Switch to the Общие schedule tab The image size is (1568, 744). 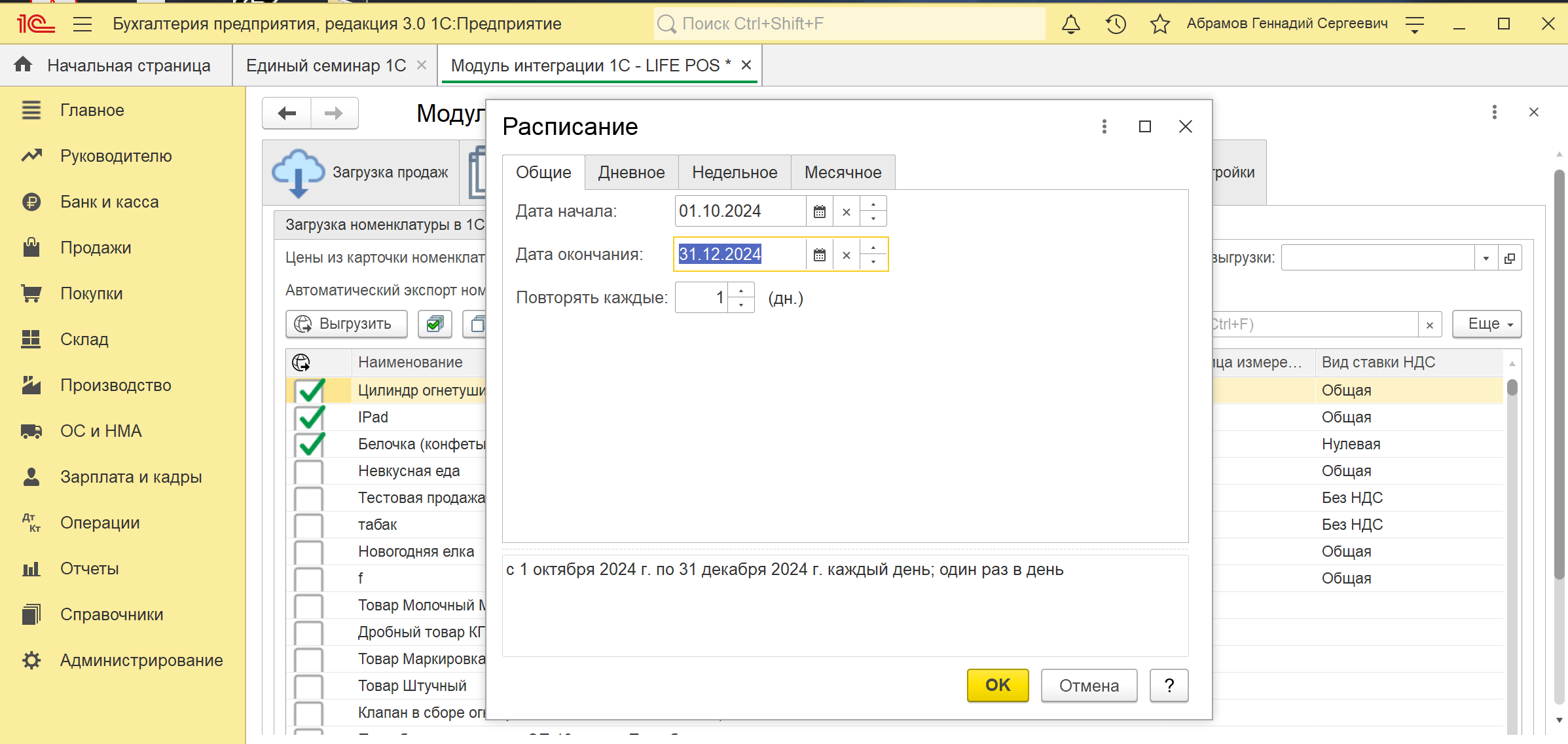(x=543, y=172)
